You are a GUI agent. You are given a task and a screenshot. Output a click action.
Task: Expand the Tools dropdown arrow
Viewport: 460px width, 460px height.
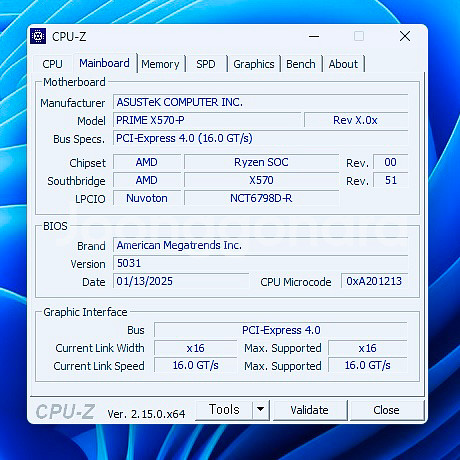click(x=261, y=410)
